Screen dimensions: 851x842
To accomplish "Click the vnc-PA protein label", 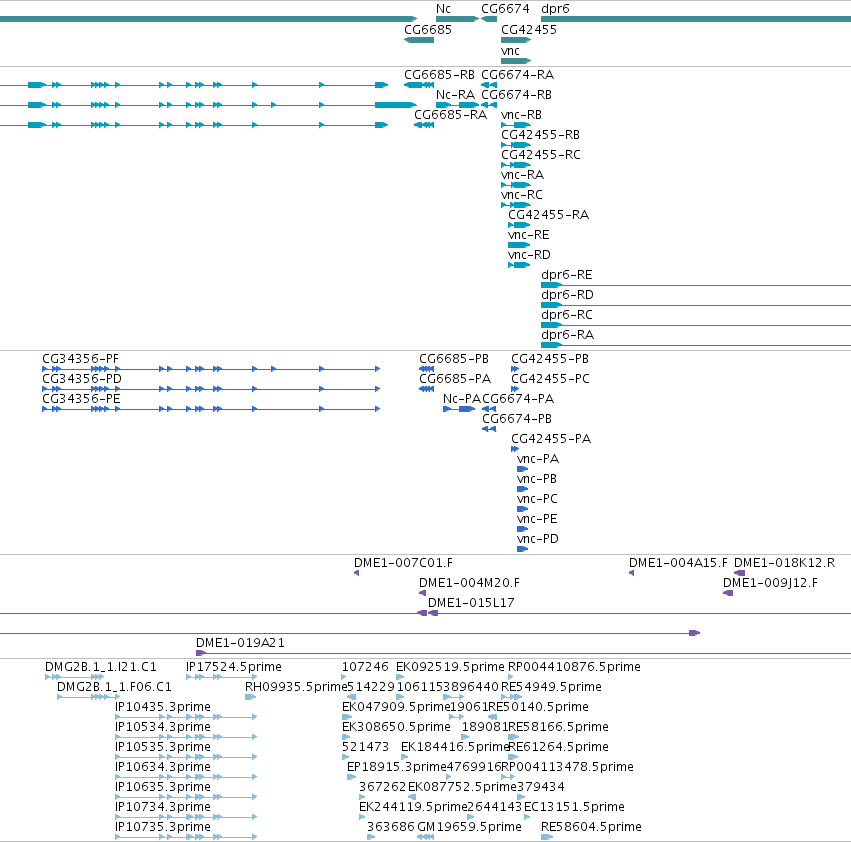I will pos(538,459).
